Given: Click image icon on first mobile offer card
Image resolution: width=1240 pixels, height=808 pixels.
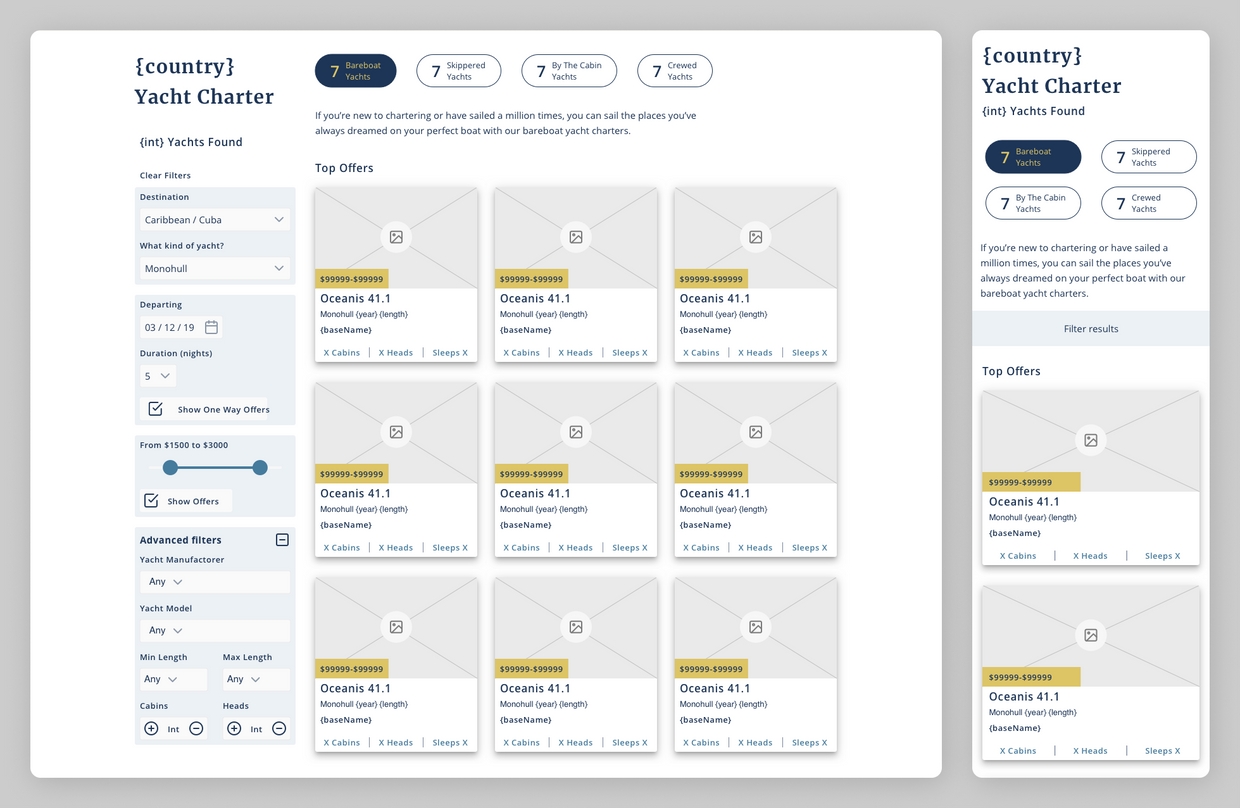Looking at the screenshot, I should click(x=1090, y=440).
